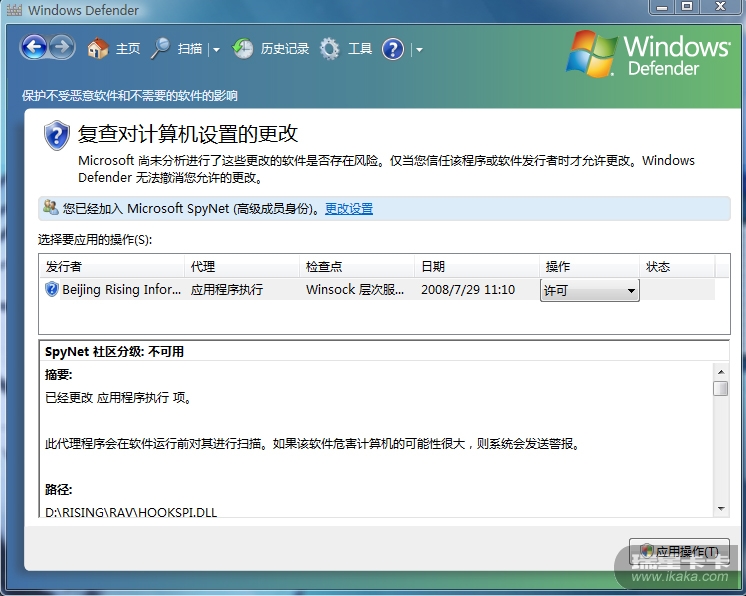Expand the 扫描 options dropdown arrow

[216, 49]
